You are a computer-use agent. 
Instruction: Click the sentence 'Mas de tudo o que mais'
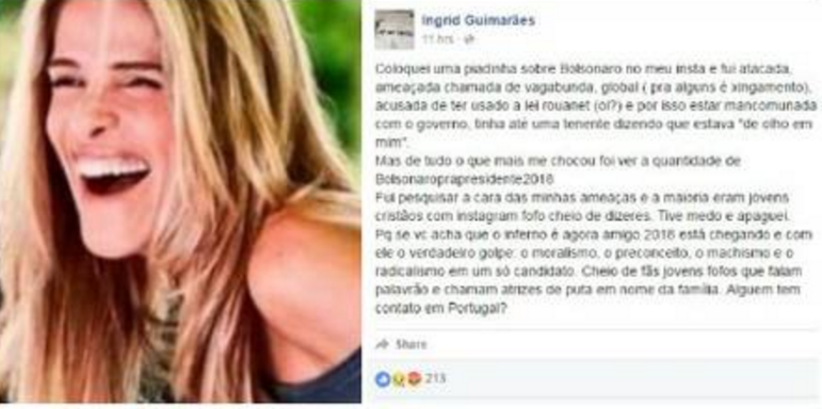(558, 161)
